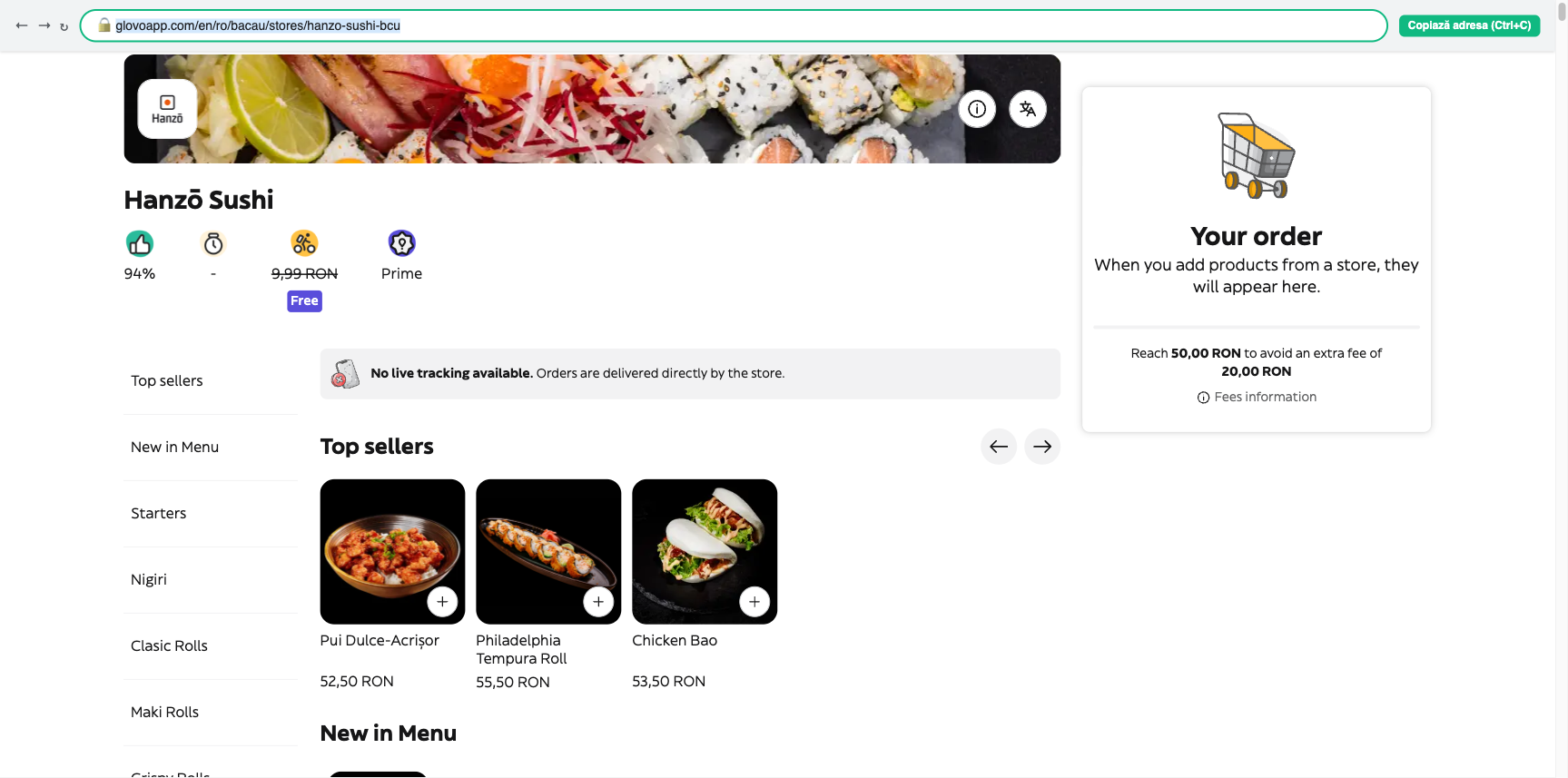The width and height of the screenshot is (1568, 778).
Task: Click the 52,50 RON price
Action: pyautogui.click(x=357, y=682)
